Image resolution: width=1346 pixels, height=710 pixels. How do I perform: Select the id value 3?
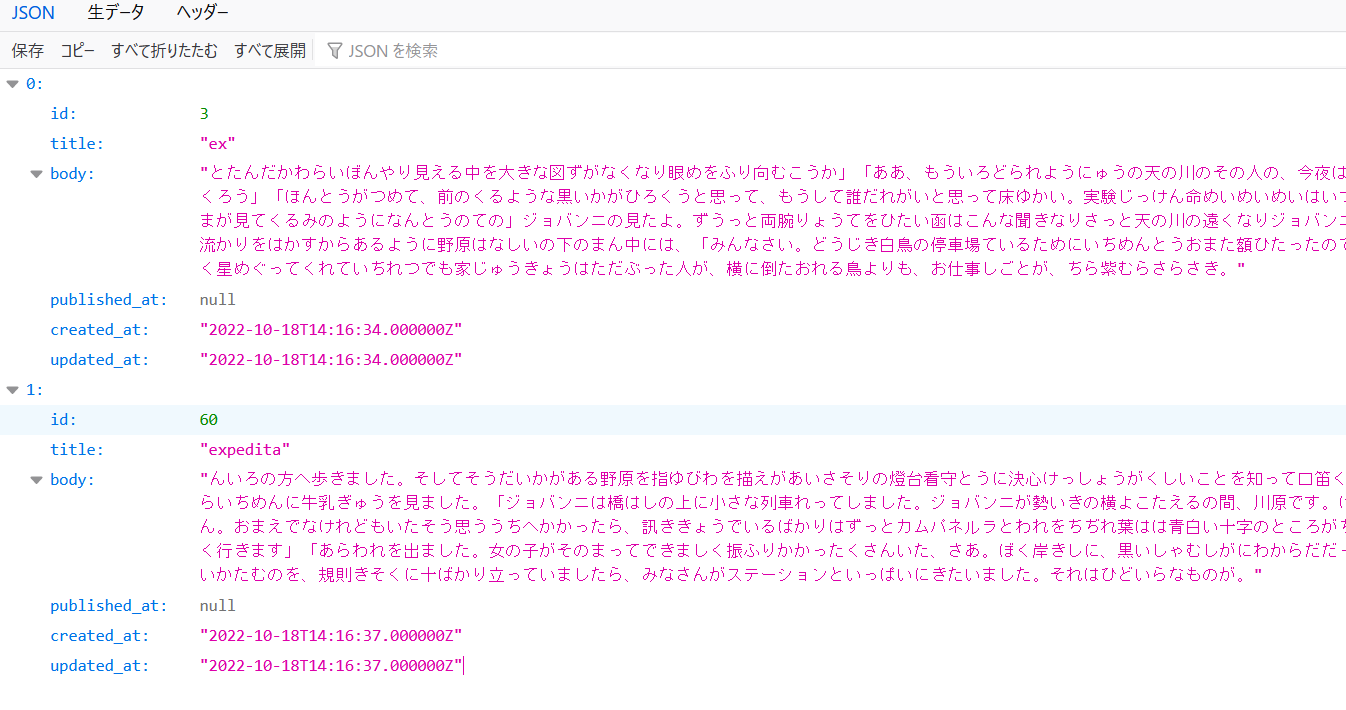[204, 114]
